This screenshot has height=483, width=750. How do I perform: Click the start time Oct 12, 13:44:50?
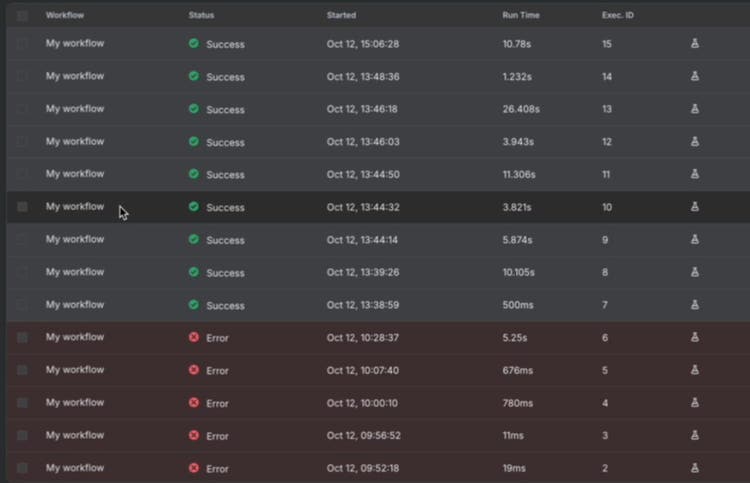363,175
